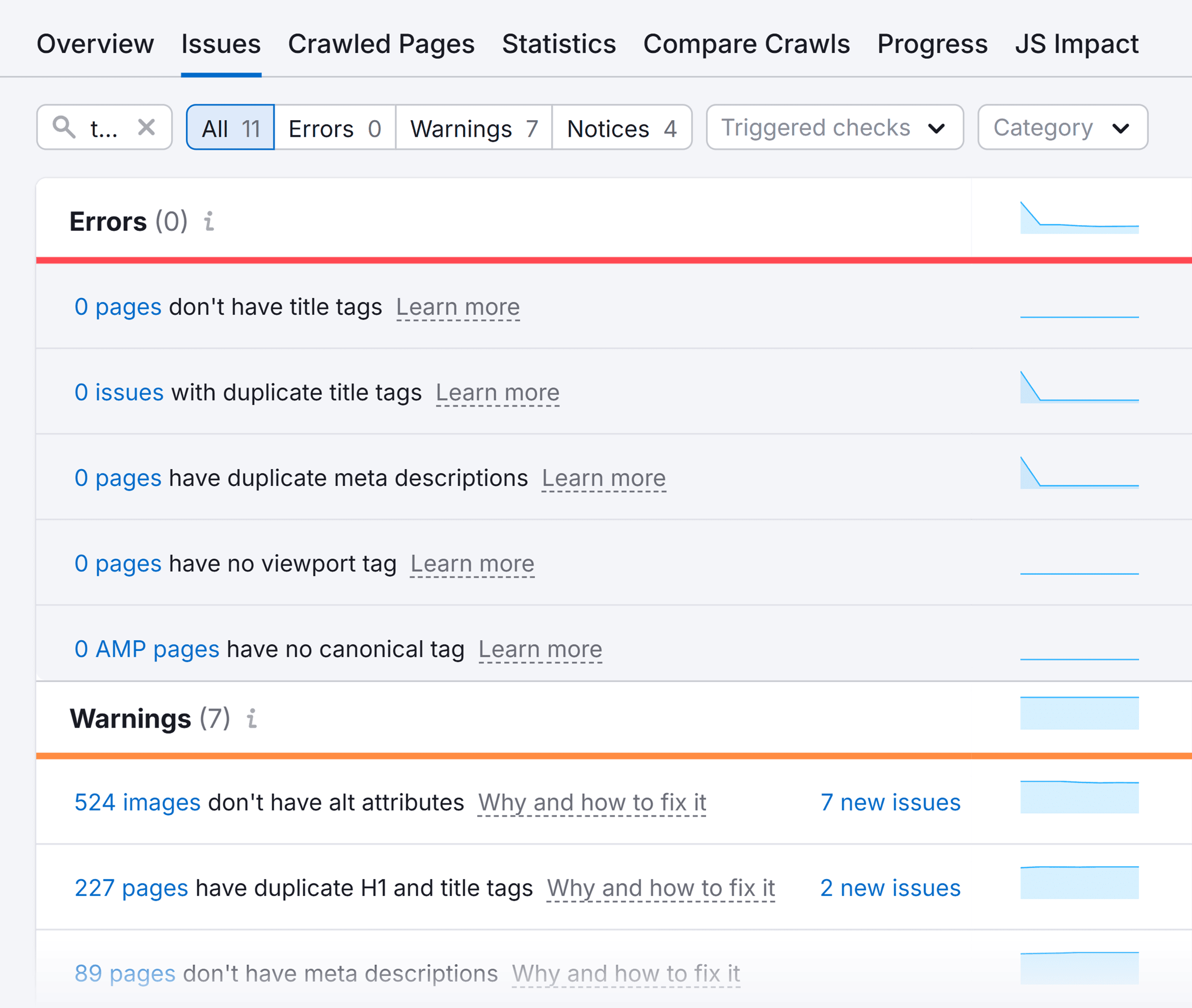1192x1008 pixels.
Task: Learn more about AMP canonical tag
Action: (x=541, y=650)
